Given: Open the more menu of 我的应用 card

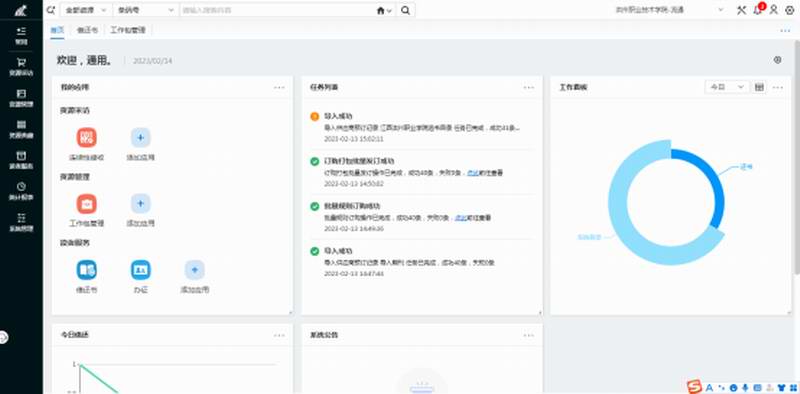Looking at the screenshot, I should (x=279, y=87).
